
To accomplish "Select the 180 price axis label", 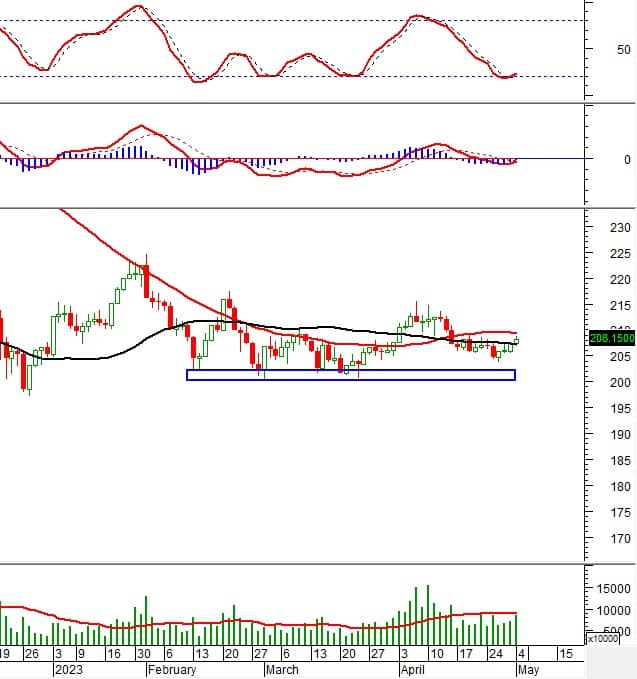I will [620, 486].
